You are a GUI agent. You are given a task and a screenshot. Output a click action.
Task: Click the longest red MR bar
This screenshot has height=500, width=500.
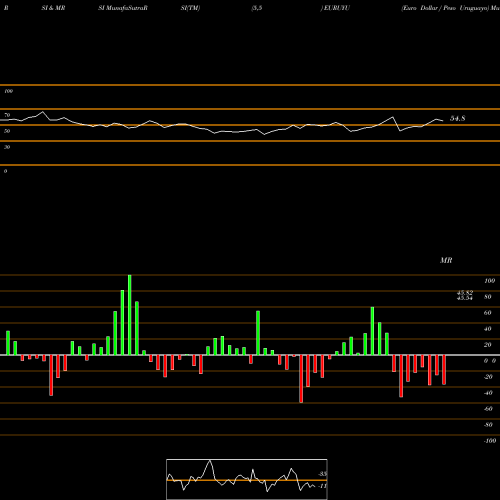tap(301, 379)
